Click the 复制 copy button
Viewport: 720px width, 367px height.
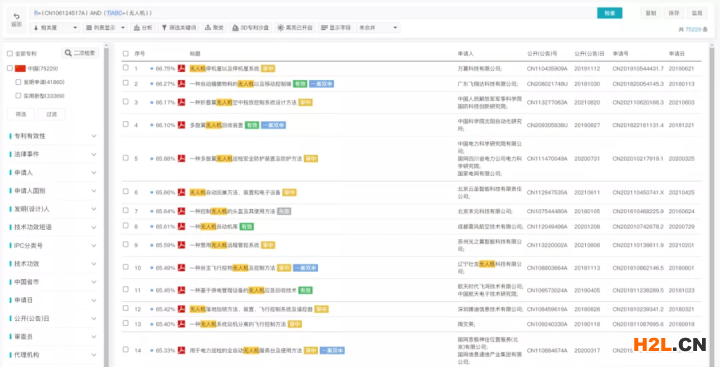tap(651, 13)
